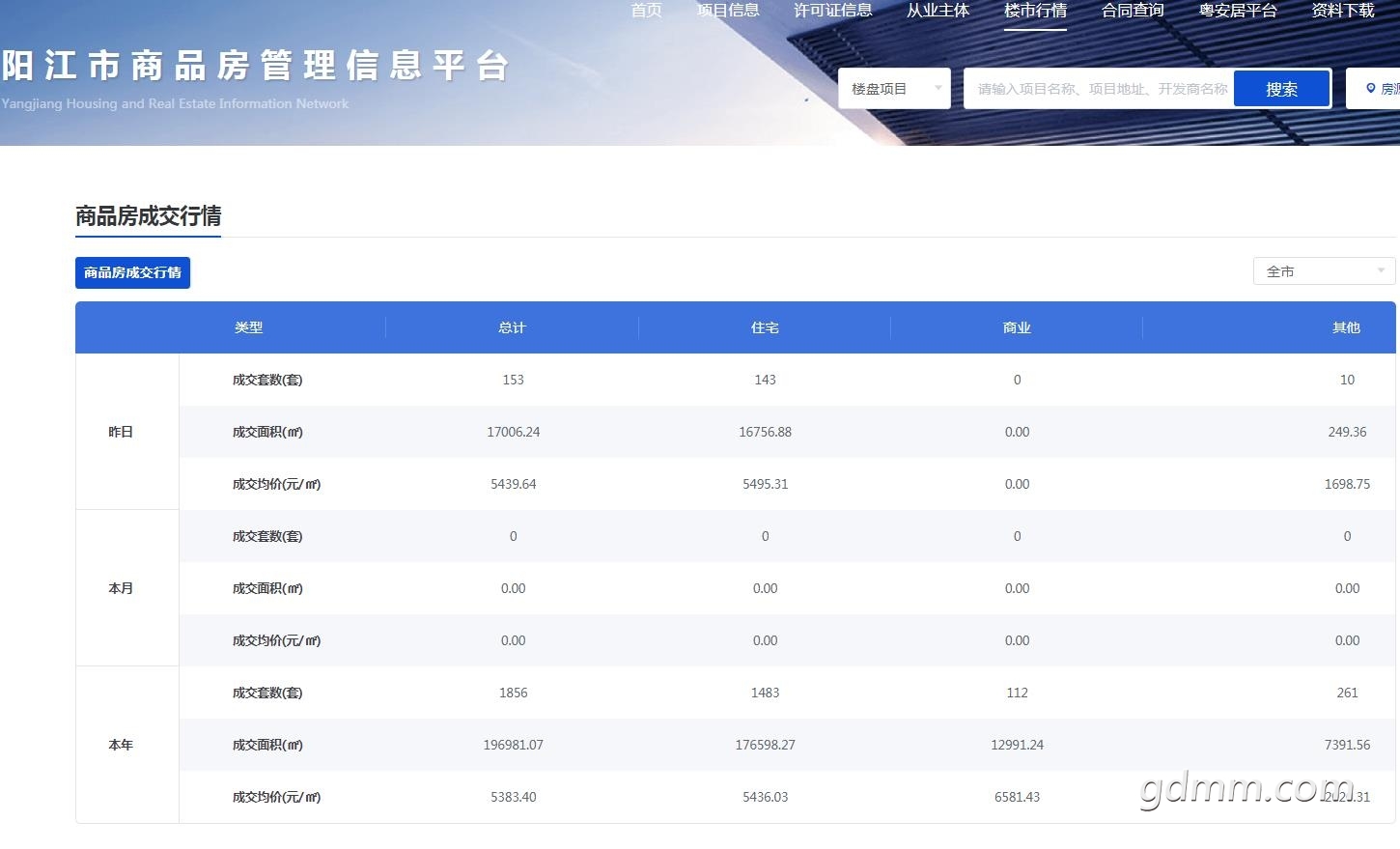Click the 本年 row group cell
The width and height of the screenshot is (1400, 849).
[x=121, y=745]
